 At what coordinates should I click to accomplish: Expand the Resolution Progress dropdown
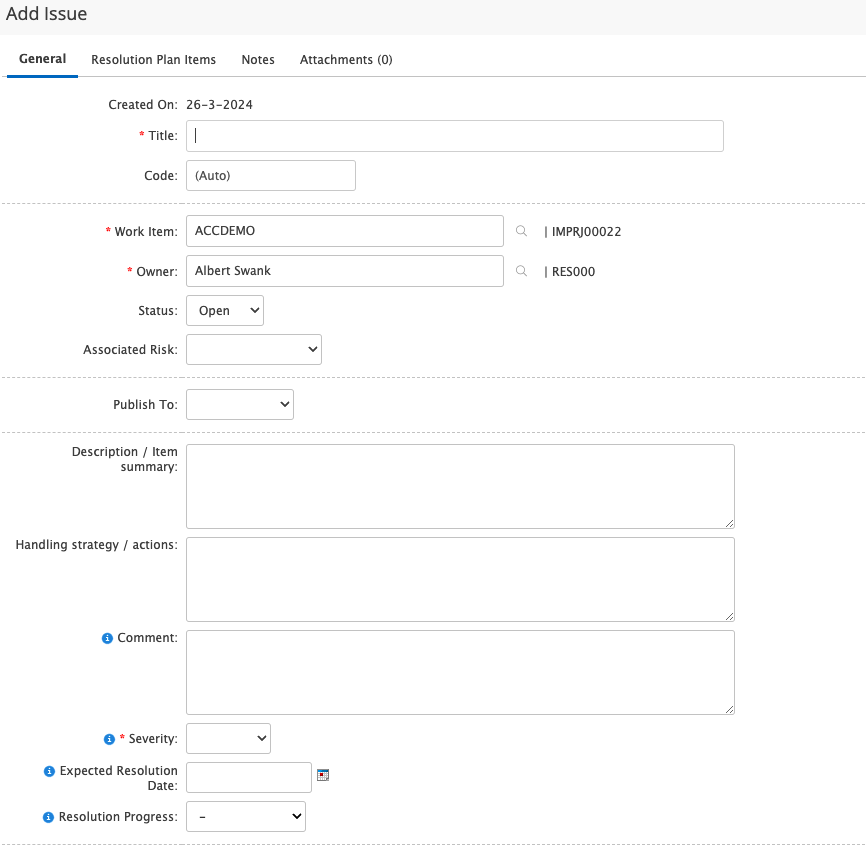pyautogui.click(x=246, y=817)
